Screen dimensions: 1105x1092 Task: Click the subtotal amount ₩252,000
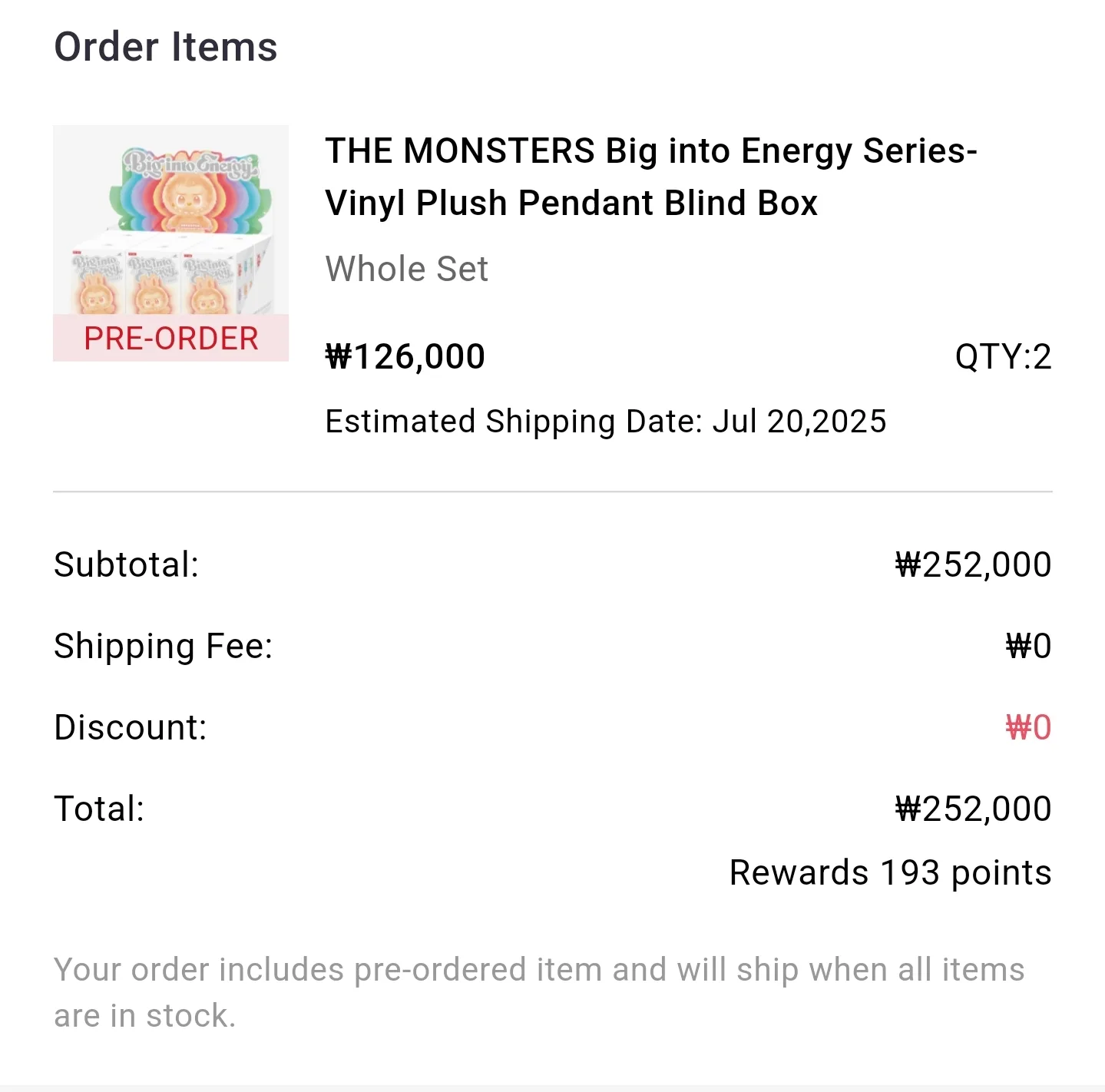(973, 564)
